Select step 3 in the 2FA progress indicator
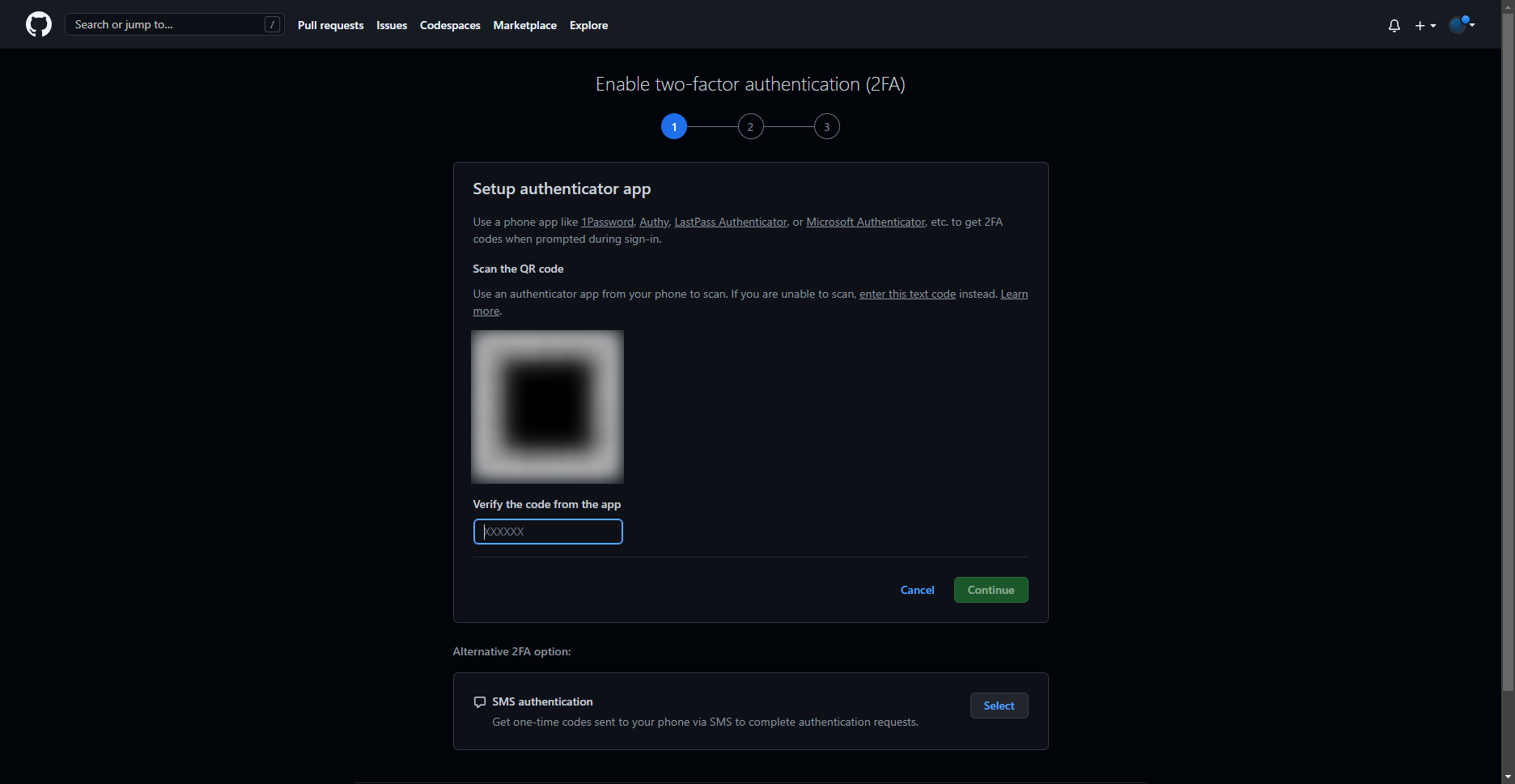Viewport: 1515px width, 784px height. point(826,126)
